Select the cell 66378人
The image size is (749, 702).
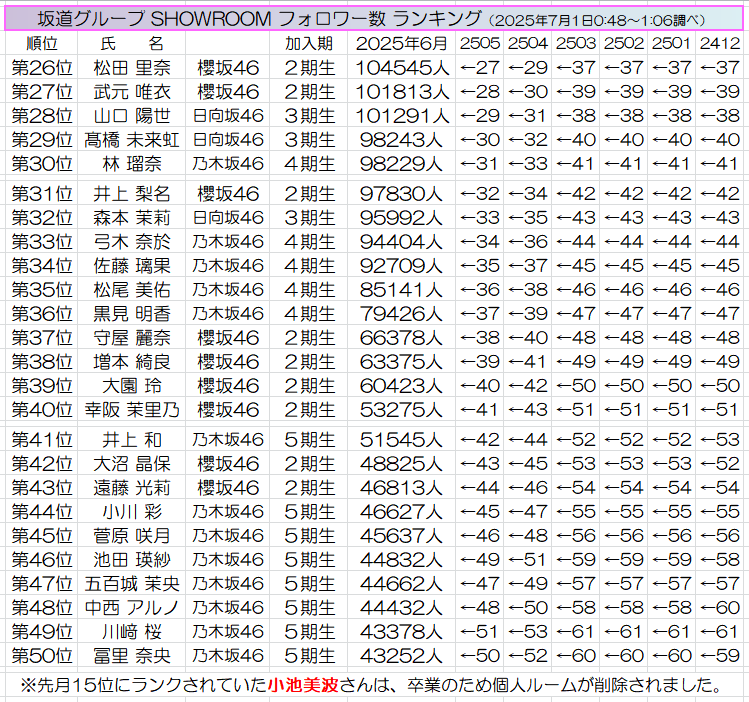click(401, 338)
